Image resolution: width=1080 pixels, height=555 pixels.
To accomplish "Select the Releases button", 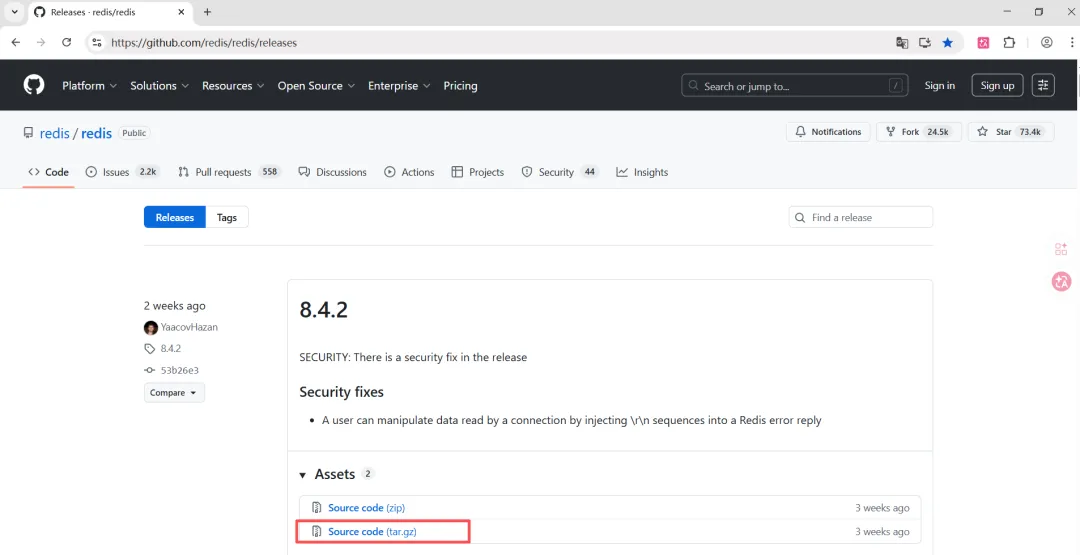I will pos(174,217).
